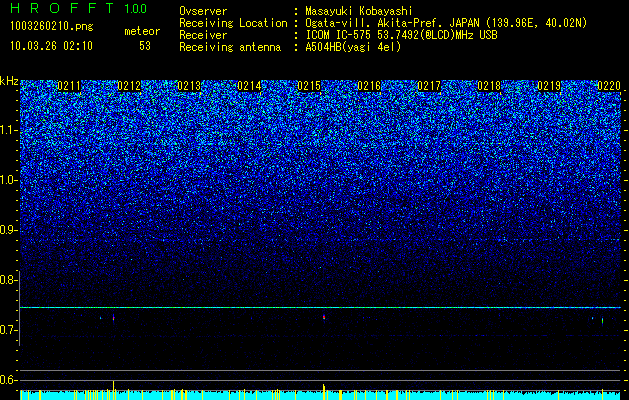This screenshot has width=629, height=400.
Task: Click the 1.1 kHz axis label
Action: click(x=9, y=131)
